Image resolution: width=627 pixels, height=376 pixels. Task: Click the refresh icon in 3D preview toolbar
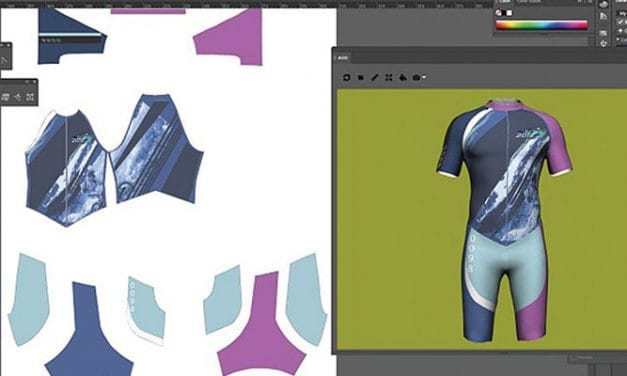pyautogui.click(x=346, y=77)
